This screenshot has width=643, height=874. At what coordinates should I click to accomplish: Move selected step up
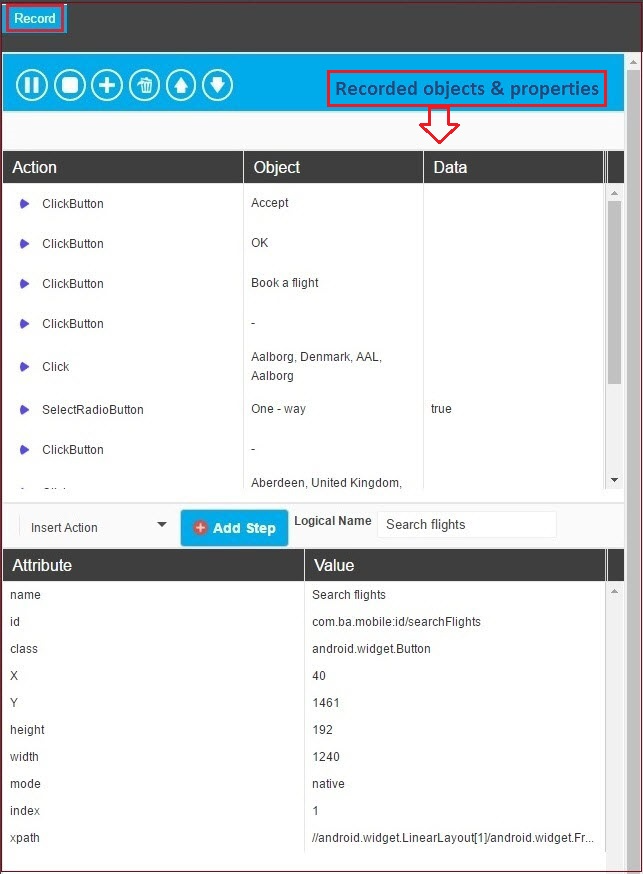pos(181,85)
